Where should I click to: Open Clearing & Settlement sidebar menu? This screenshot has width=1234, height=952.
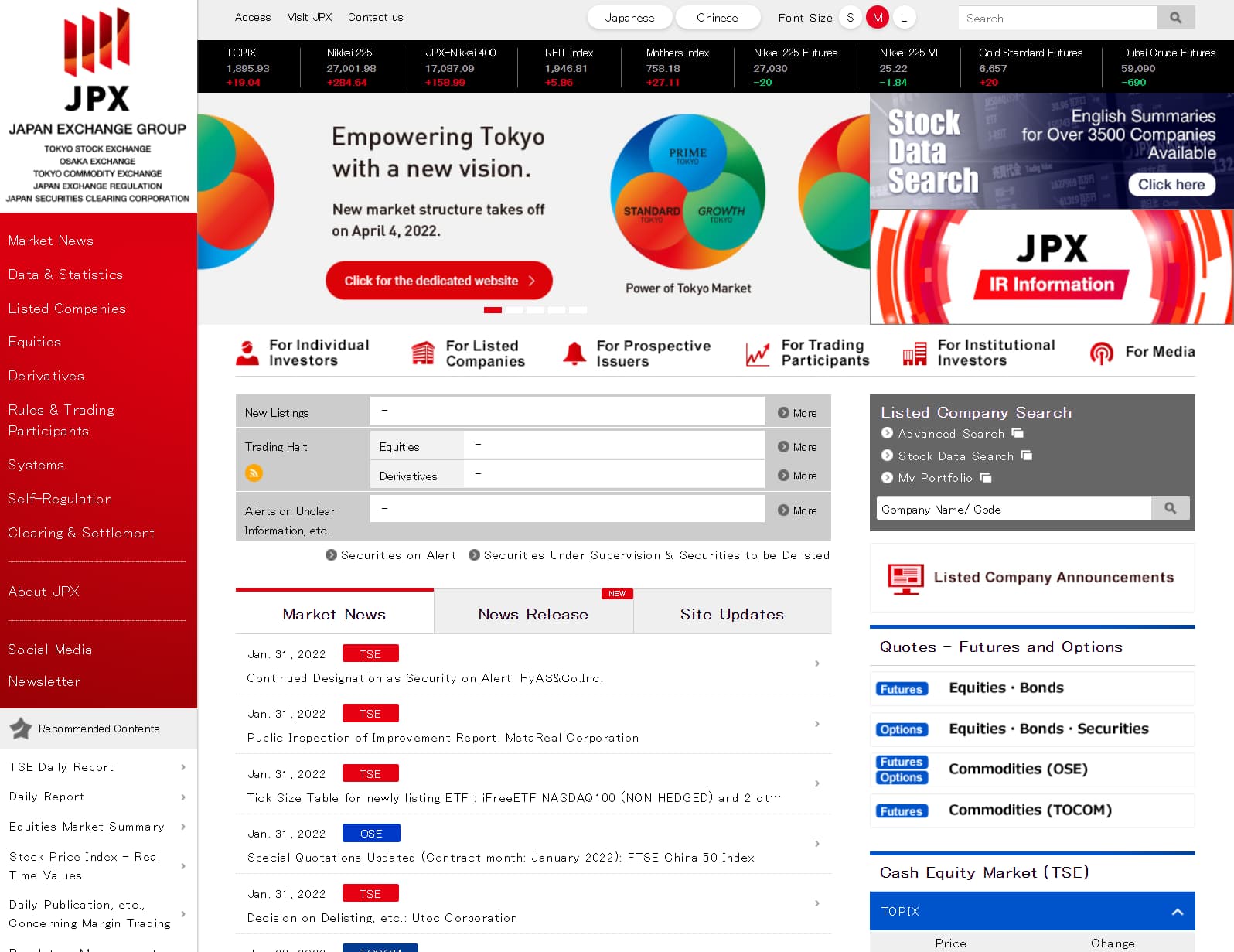pos(81,533)
